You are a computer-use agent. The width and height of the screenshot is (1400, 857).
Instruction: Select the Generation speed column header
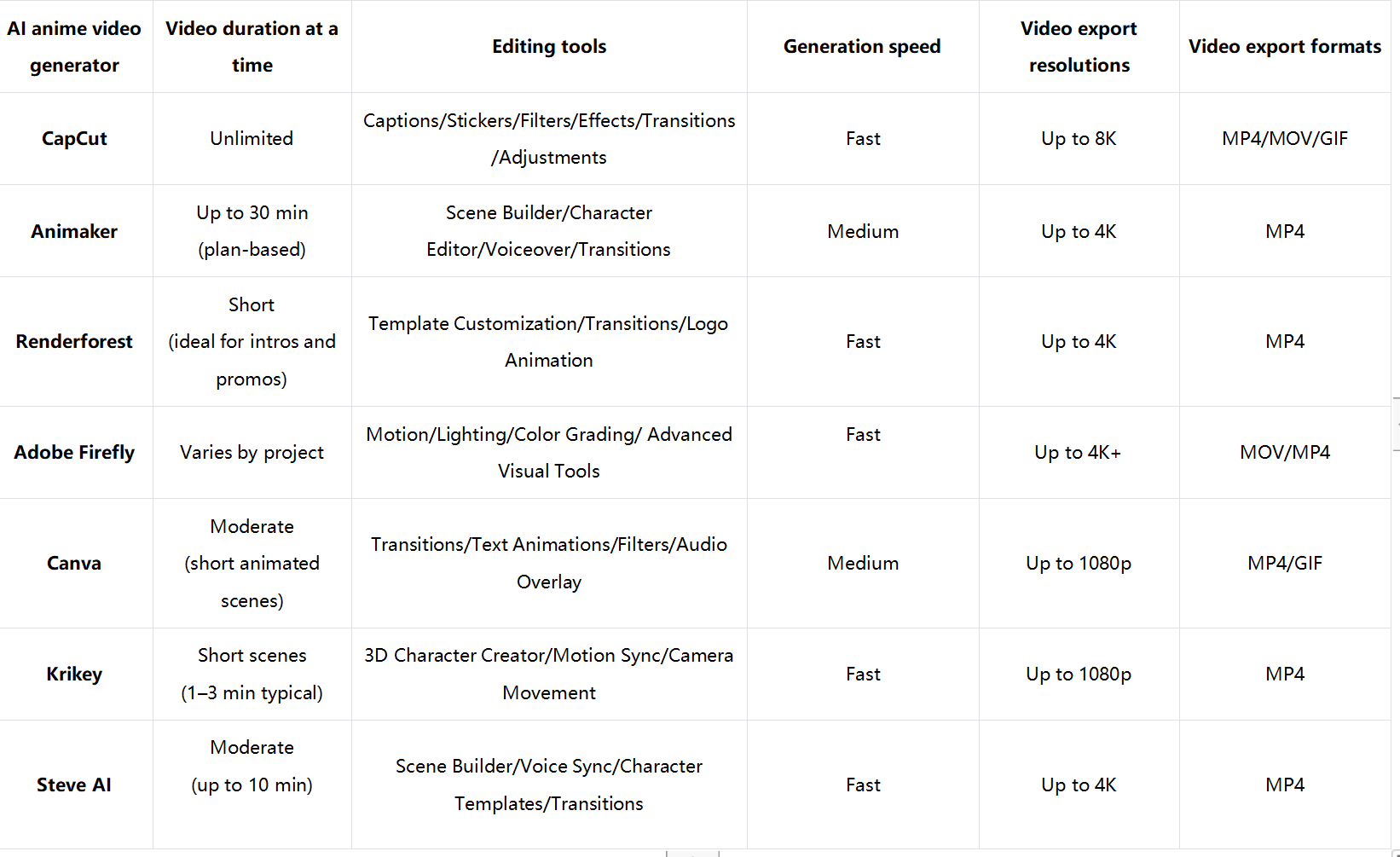862,47
